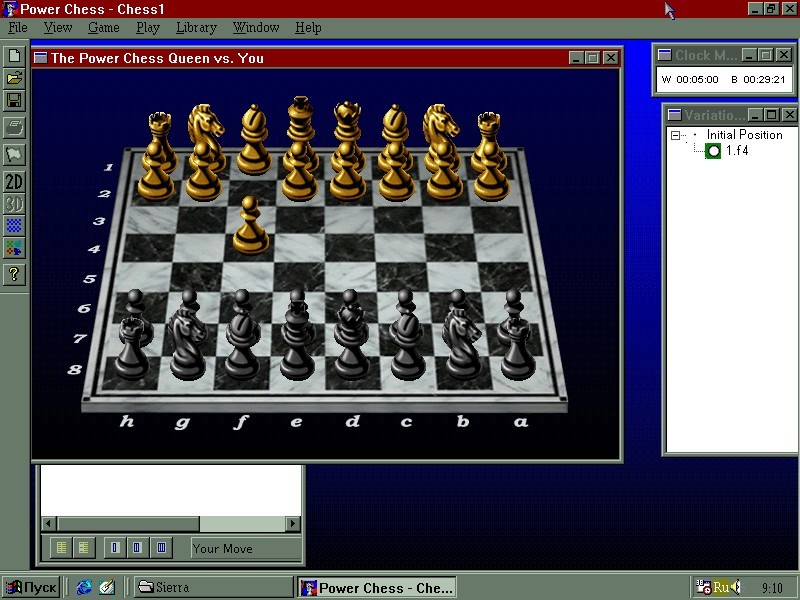Open the File menu
The image size is (800, 600).
point(18,28)
